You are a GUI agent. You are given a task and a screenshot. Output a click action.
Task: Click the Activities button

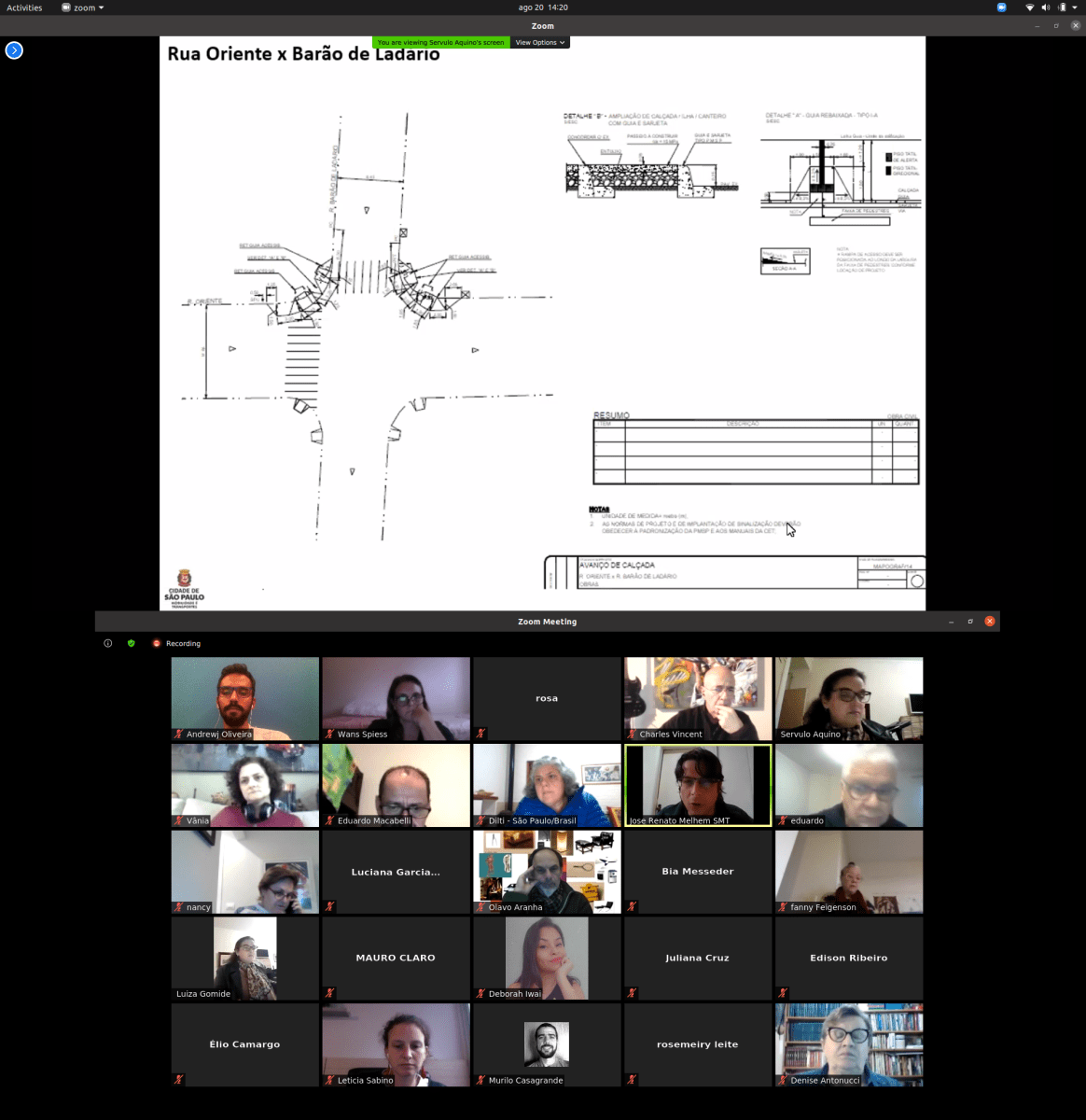(24, 7)
